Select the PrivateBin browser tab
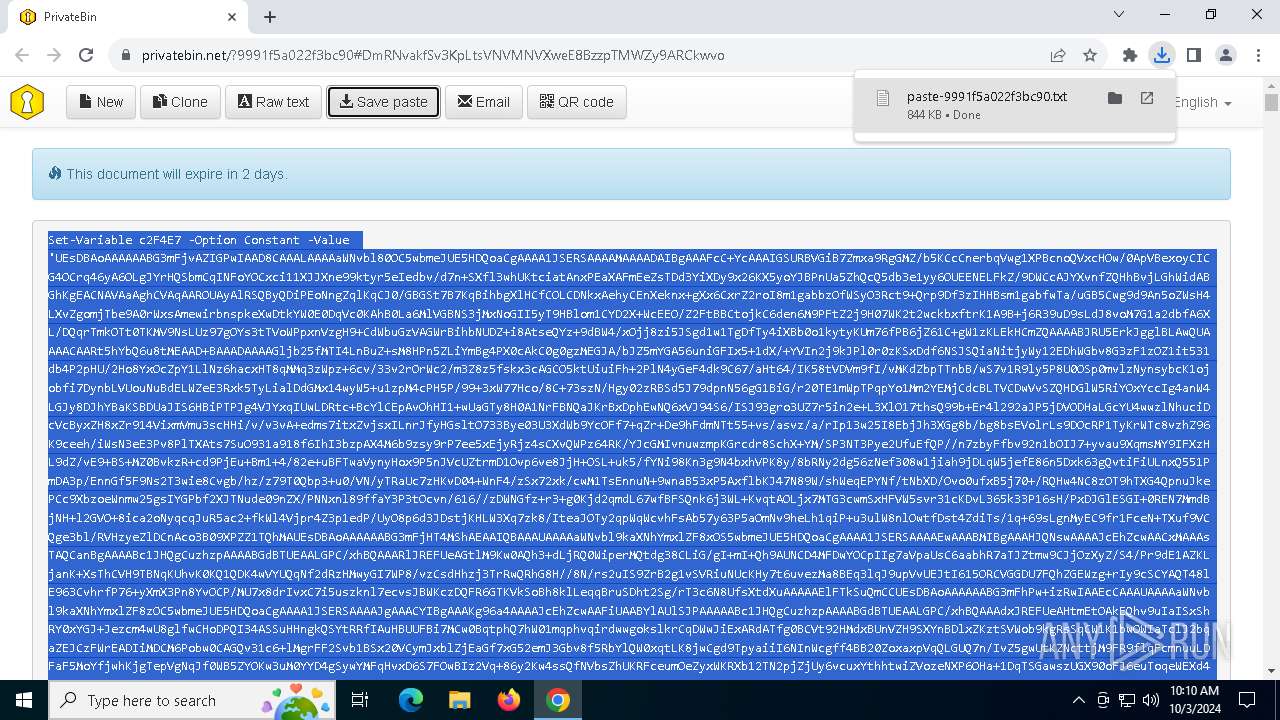This screenshot has height=720, width=1280. [128, 17]
